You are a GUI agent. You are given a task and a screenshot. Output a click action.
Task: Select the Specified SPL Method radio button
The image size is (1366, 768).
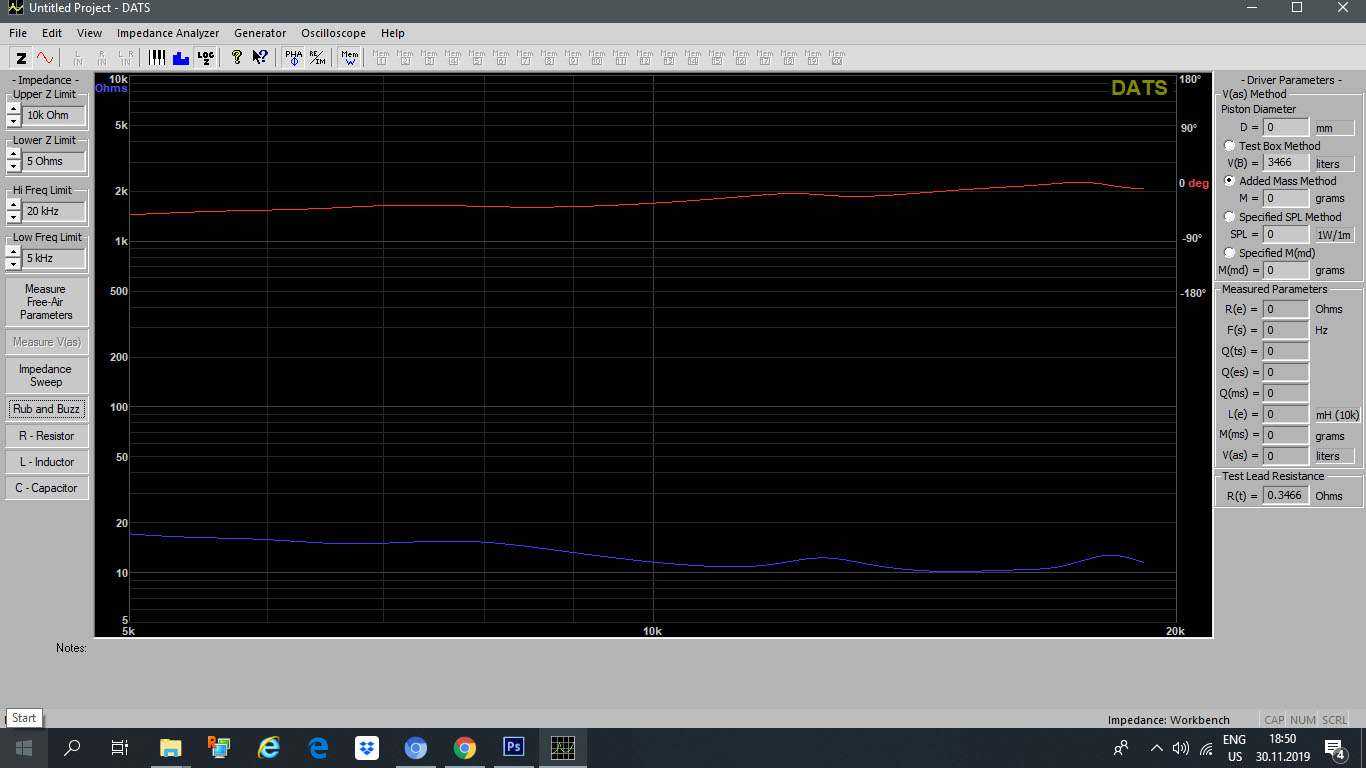coord(1230,217)
